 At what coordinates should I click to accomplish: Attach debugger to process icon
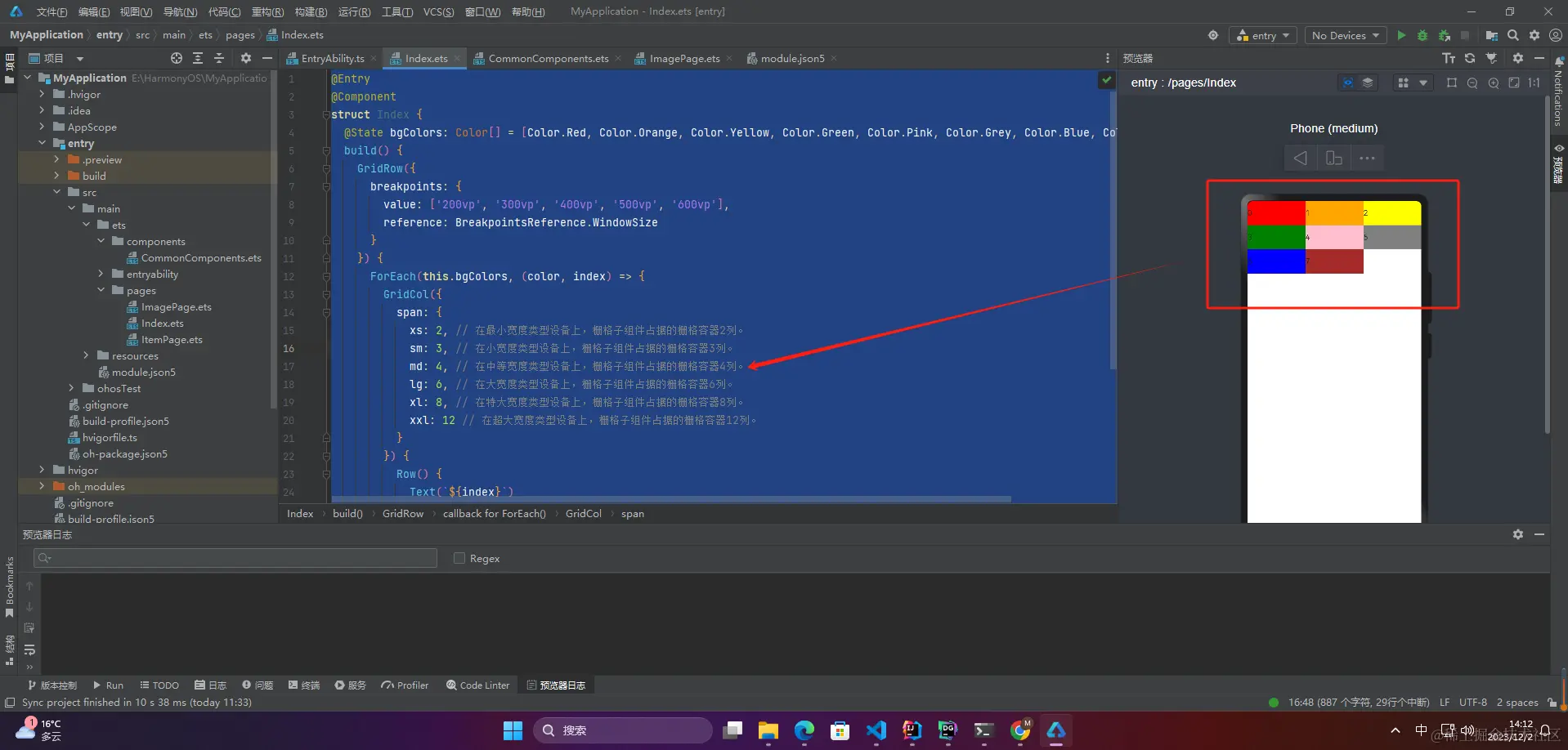coord(1445,35)
